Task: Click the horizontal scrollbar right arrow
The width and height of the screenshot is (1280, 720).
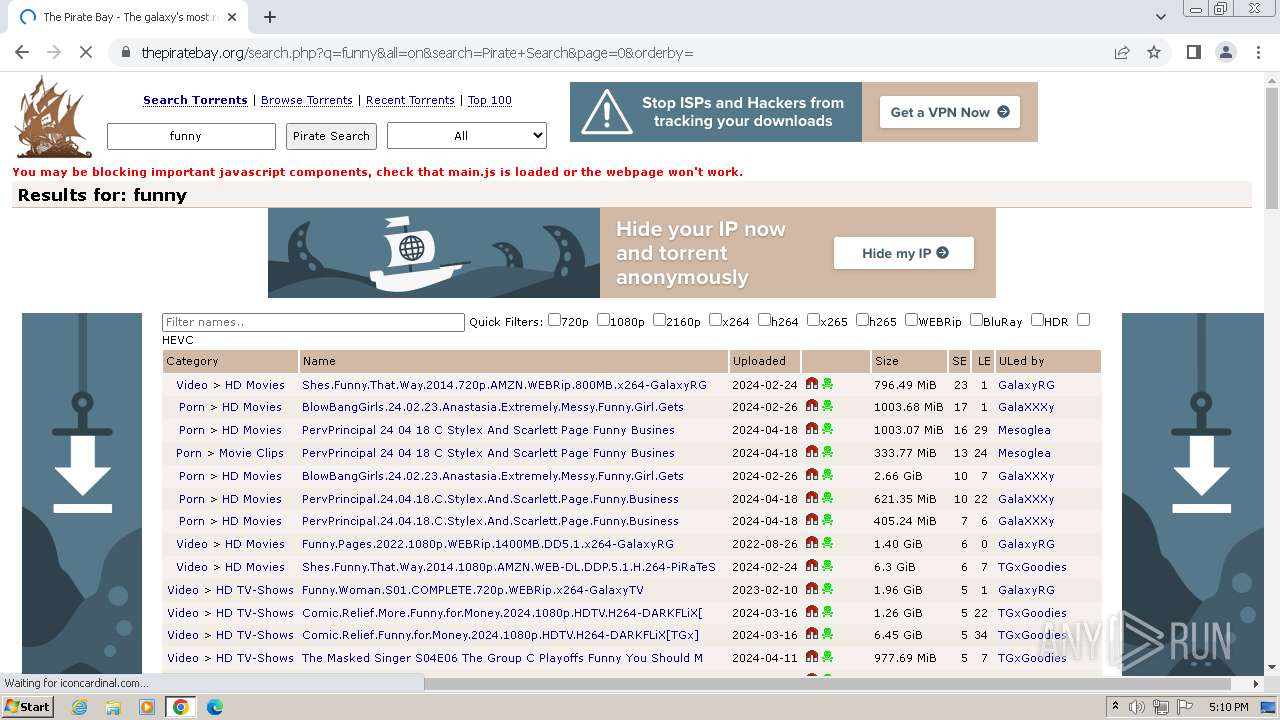Action: click(x=1256, y=684)
